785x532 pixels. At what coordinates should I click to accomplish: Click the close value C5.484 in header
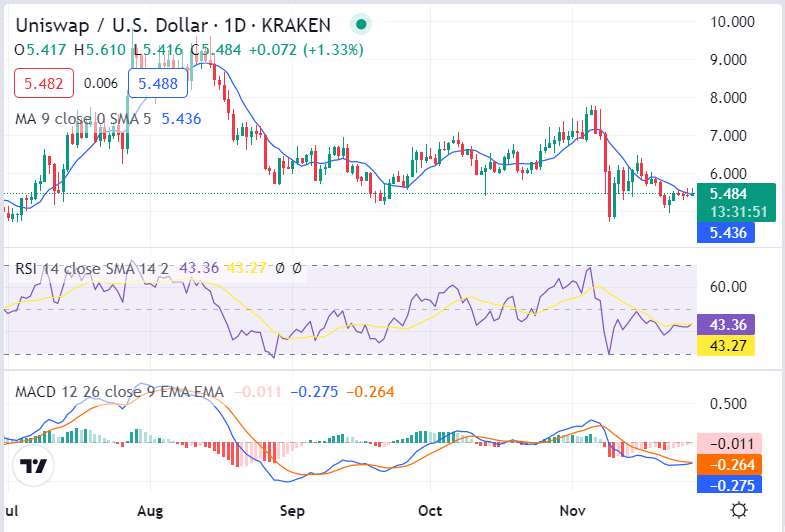[216, 50]
